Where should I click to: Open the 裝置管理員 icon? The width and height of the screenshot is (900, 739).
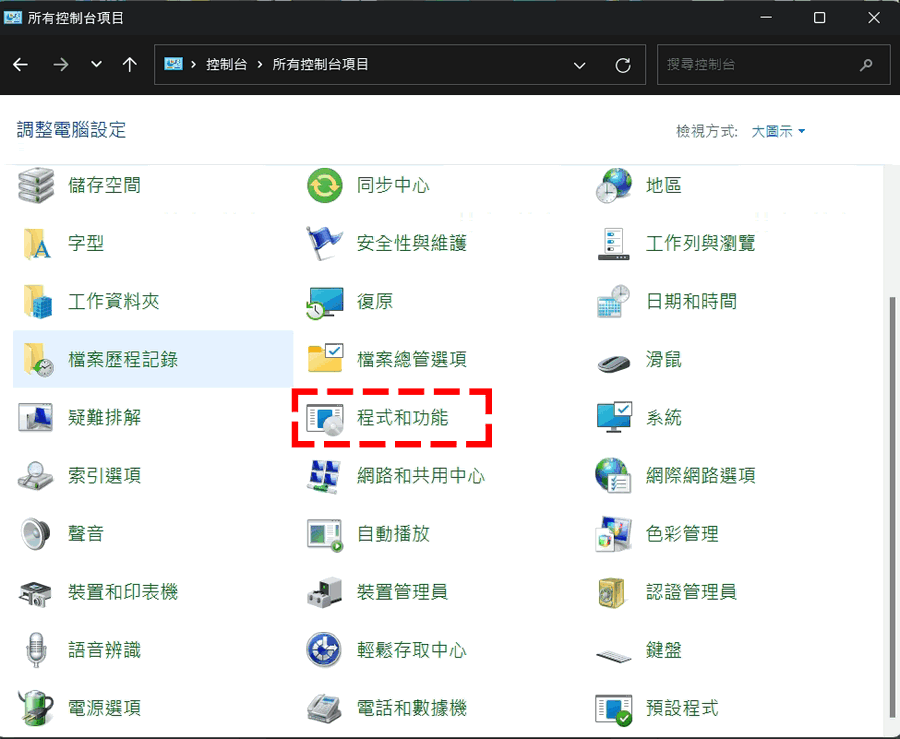325,592
